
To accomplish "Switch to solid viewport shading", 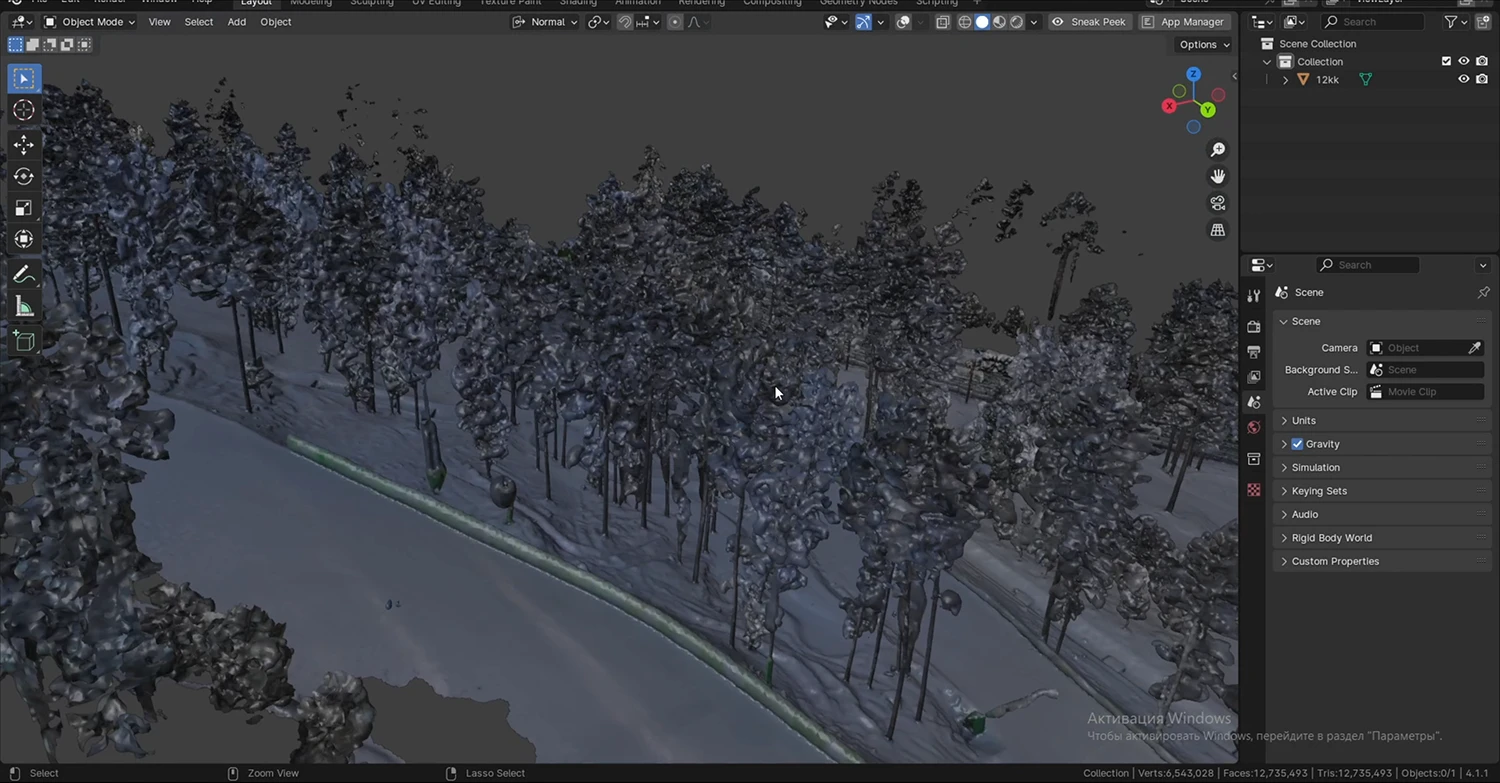I will (982, 22).
